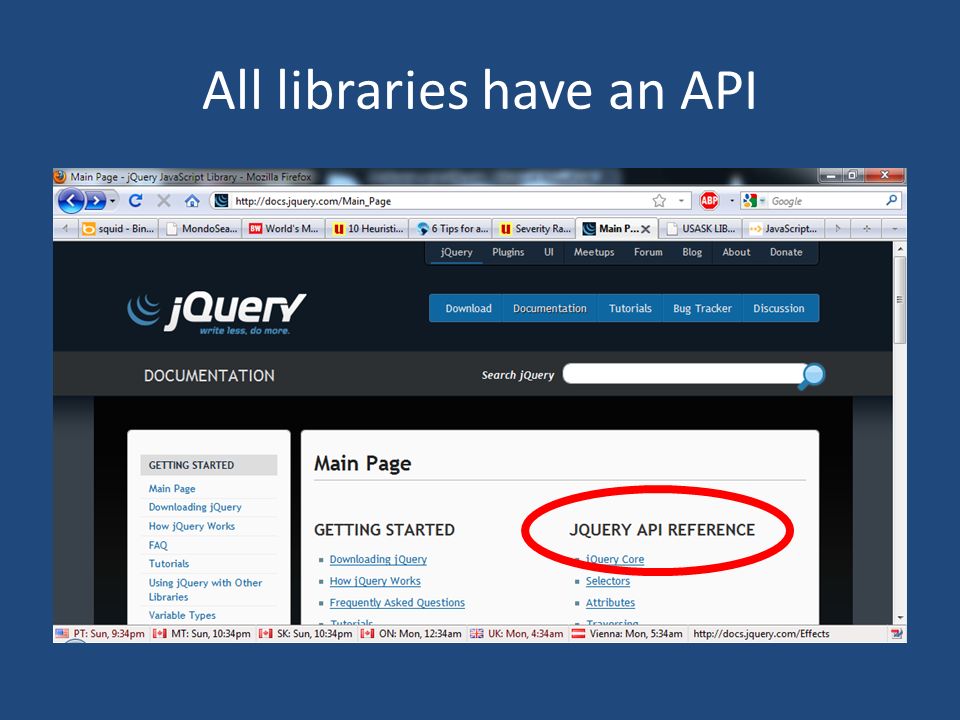Open the back/forward history dropdown arrow
The image size is (960, 720).
113,201
